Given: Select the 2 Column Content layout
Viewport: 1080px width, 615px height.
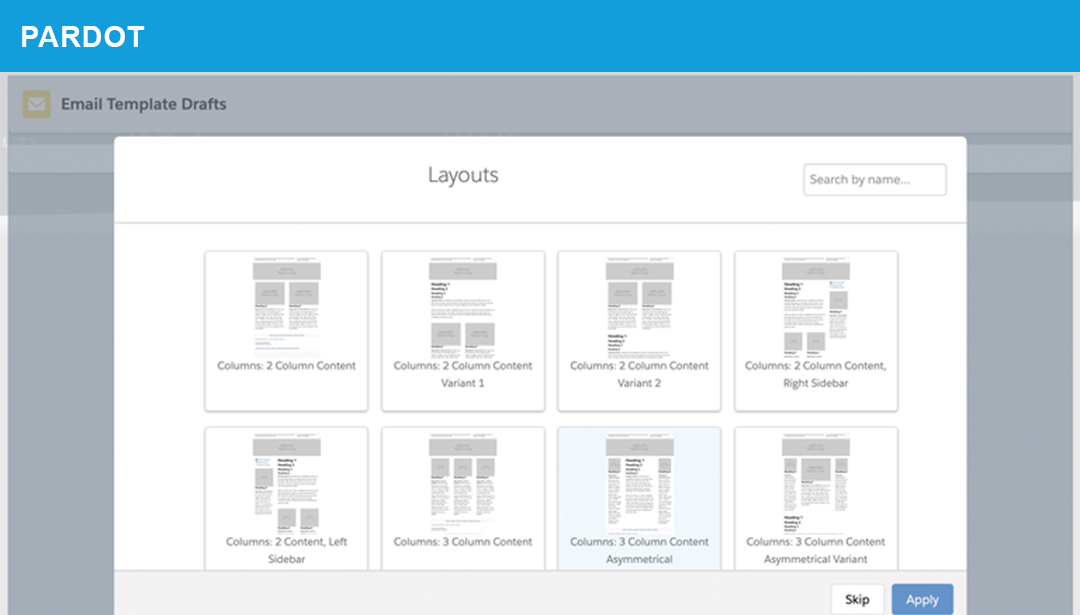Looking at the screenshot, I should click(x=286, y=306).
